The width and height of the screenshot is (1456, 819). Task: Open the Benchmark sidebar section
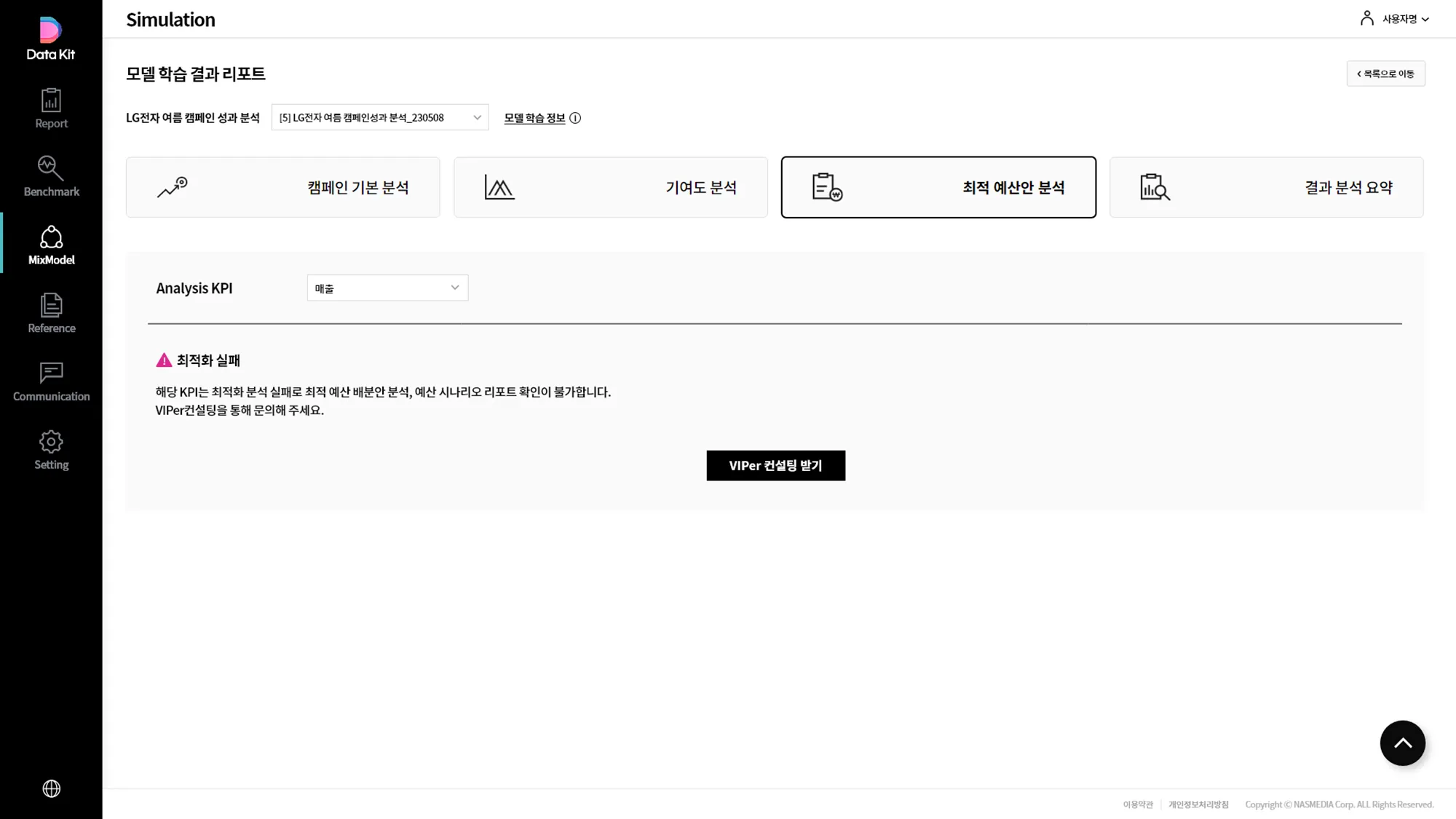(x=51, y=177)
